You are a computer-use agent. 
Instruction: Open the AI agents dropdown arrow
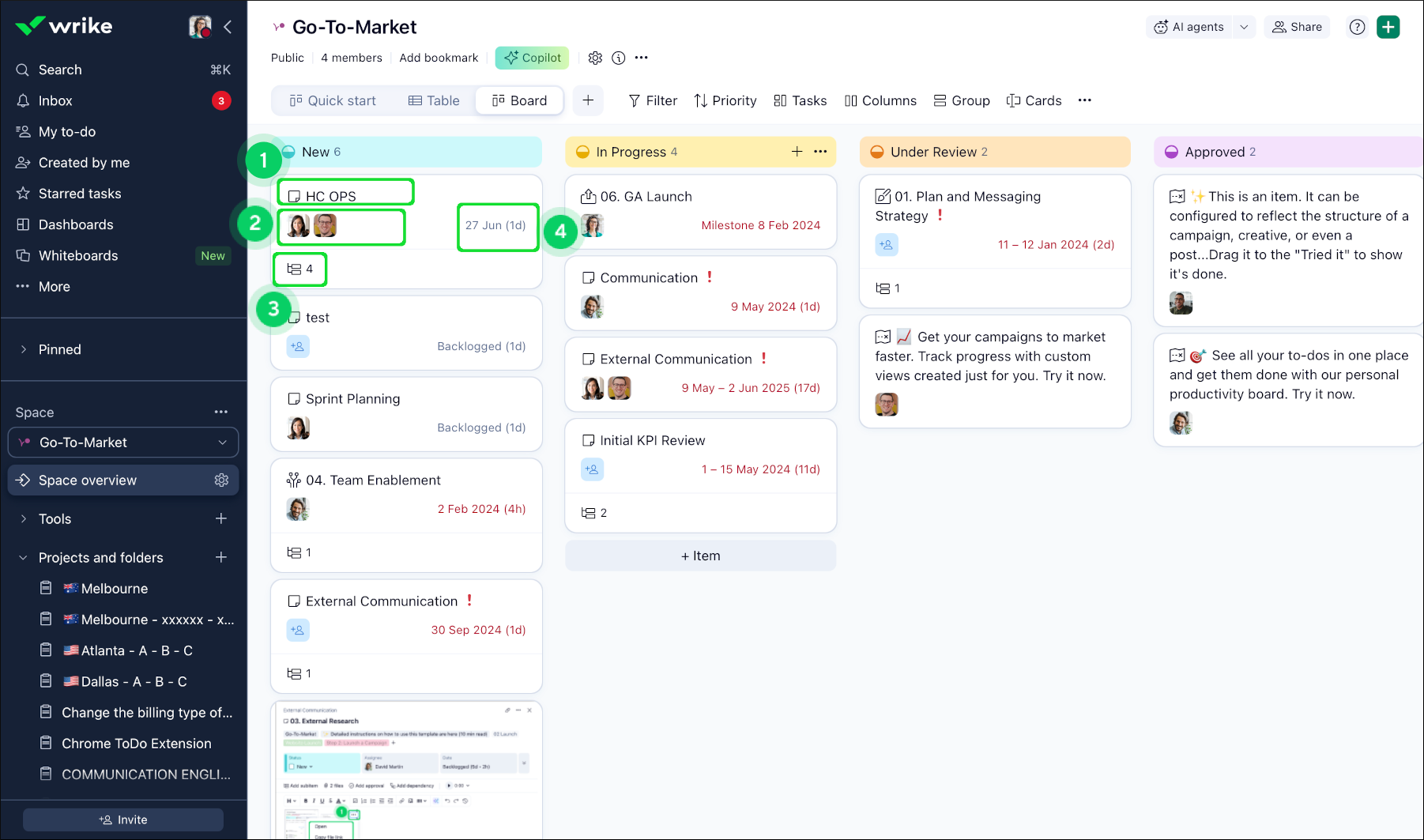tap(1244, 27)
